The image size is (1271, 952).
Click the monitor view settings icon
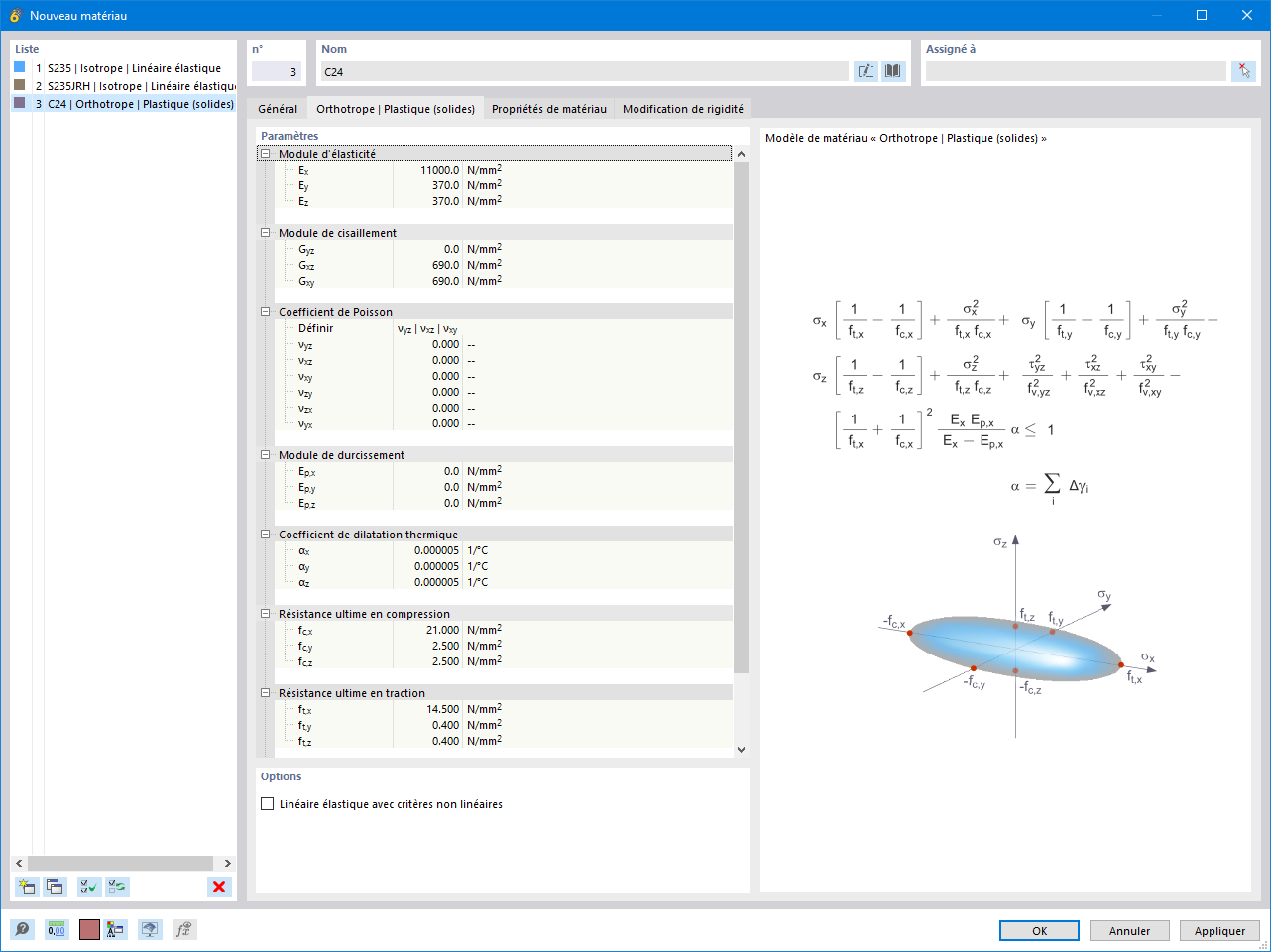tap(150, 929)
